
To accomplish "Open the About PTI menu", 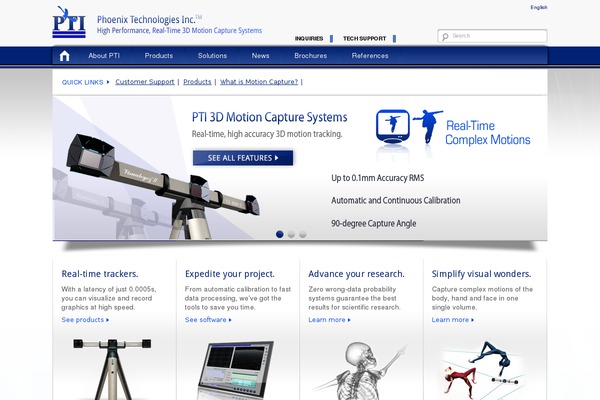I will pos(104,56).
